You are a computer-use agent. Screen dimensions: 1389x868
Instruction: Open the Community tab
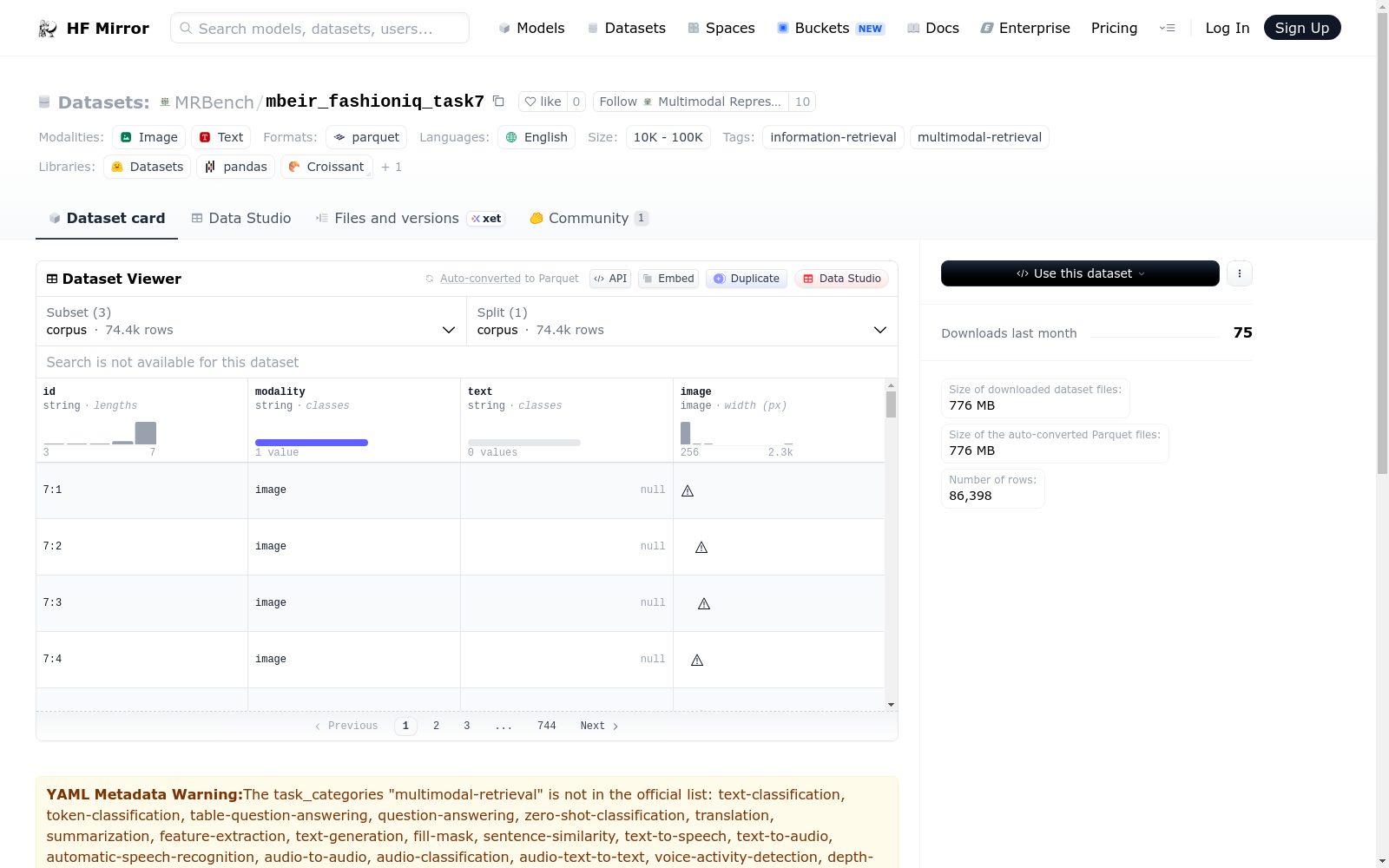click(x=589, y=219)
